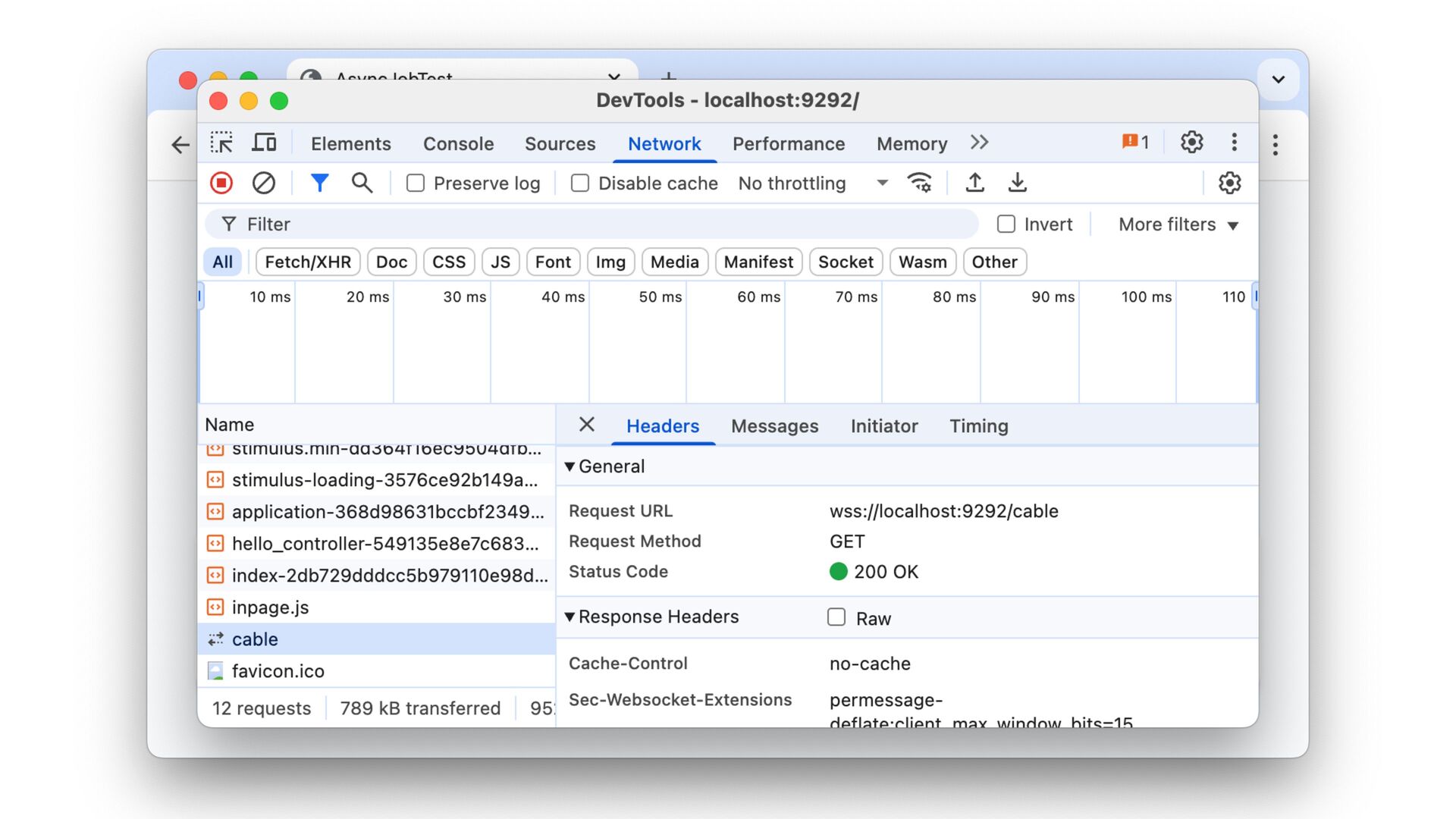Image resolution: width=1456 pixels, height=819 pixels.
Task: Expand the More filters dropdown
Action: [x=1178, y=224]
